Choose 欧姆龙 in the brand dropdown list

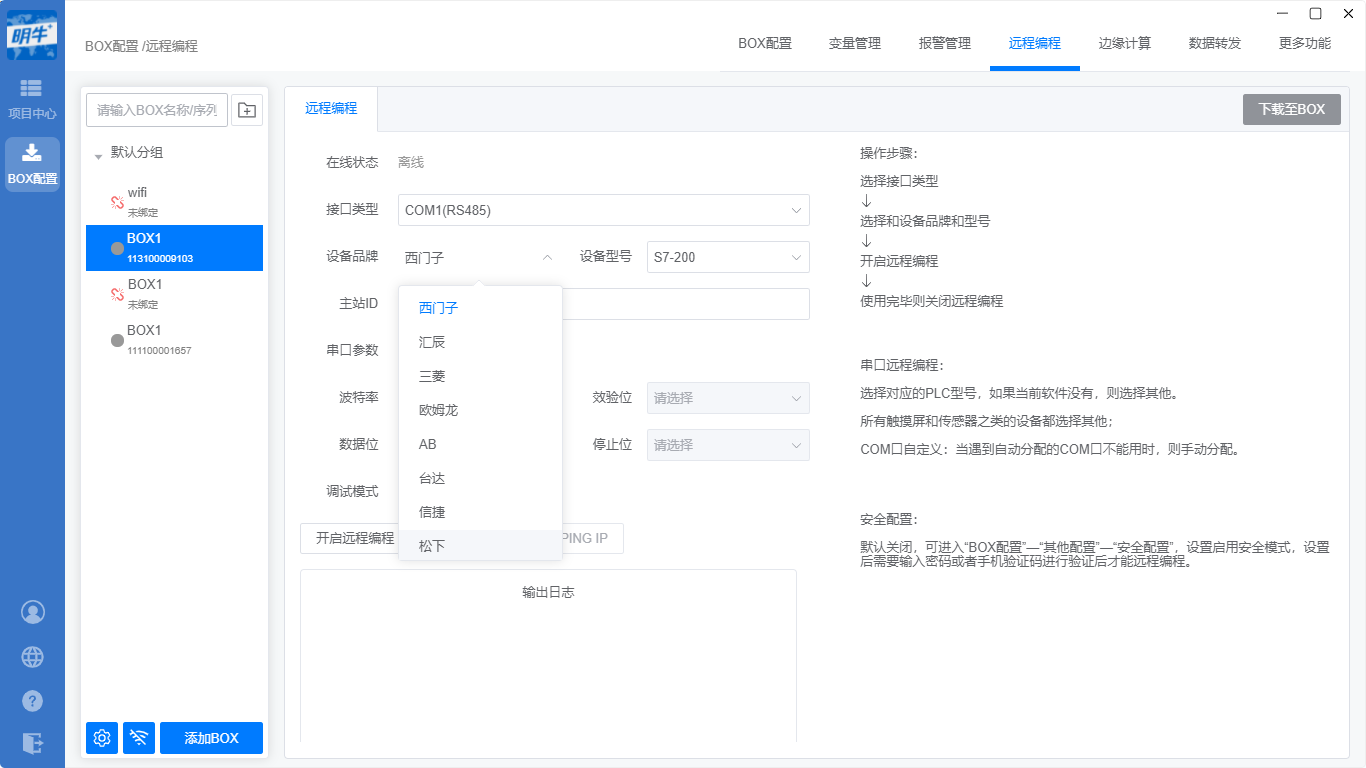(x=438, y=410)
